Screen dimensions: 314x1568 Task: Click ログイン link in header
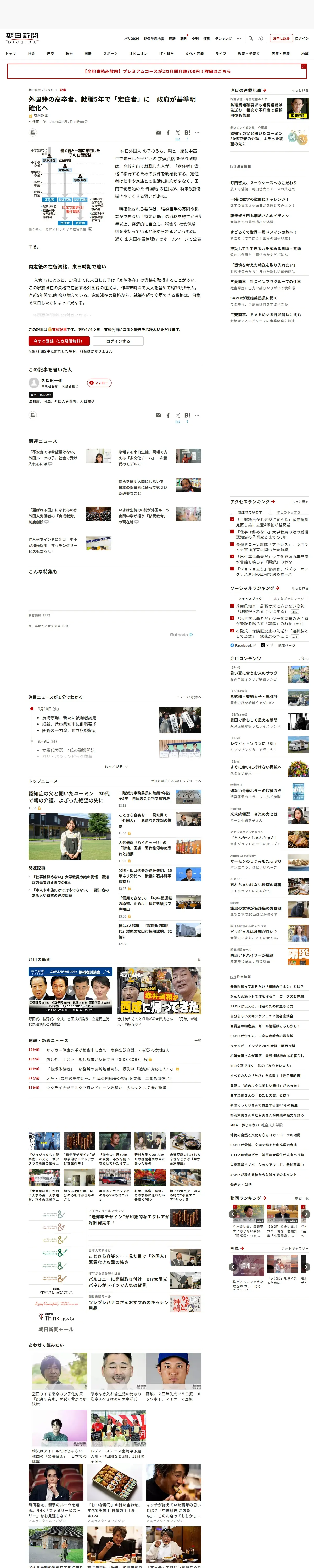coord(302,38)
